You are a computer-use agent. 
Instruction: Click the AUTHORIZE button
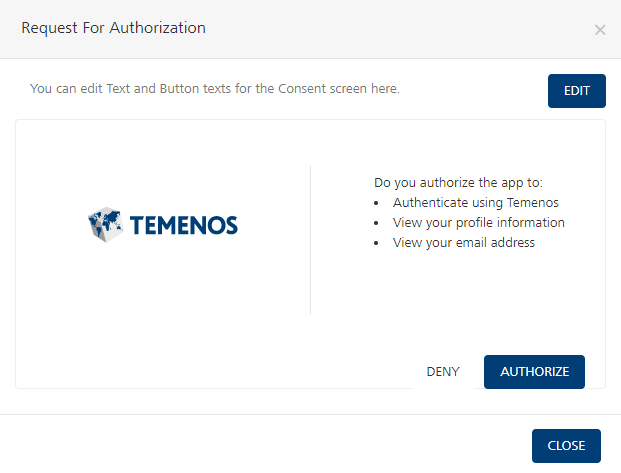(534, 372)
